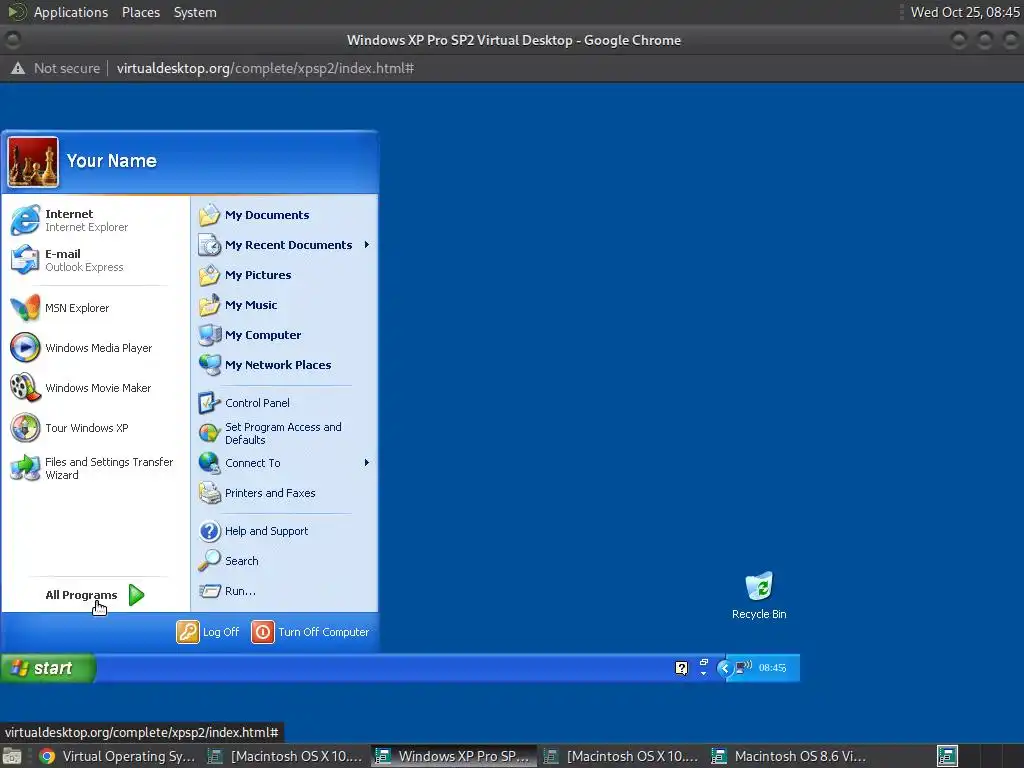The image size is (1024, 768).
Task: Expand All Programs green arrow
Action: point(136,595)
